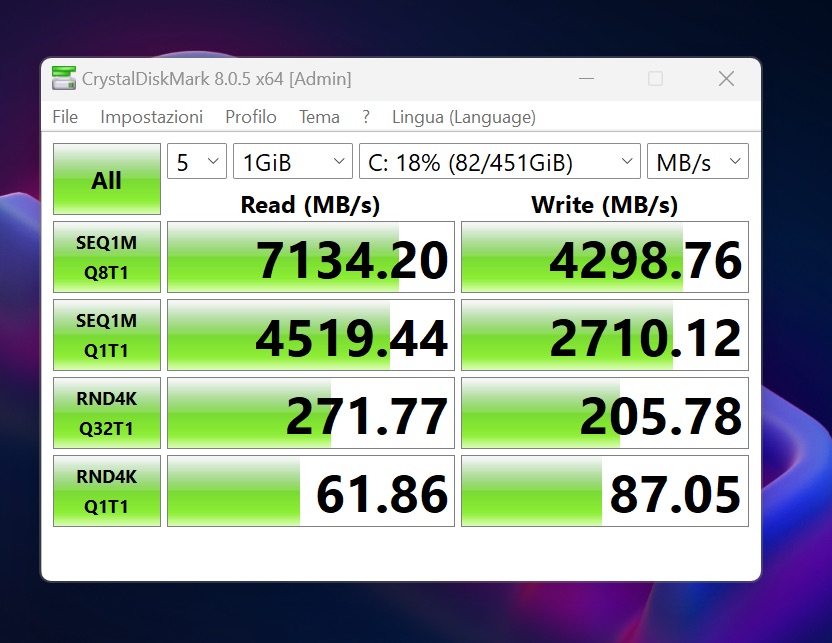Click the 205.78 random write result

coord(605,413)
